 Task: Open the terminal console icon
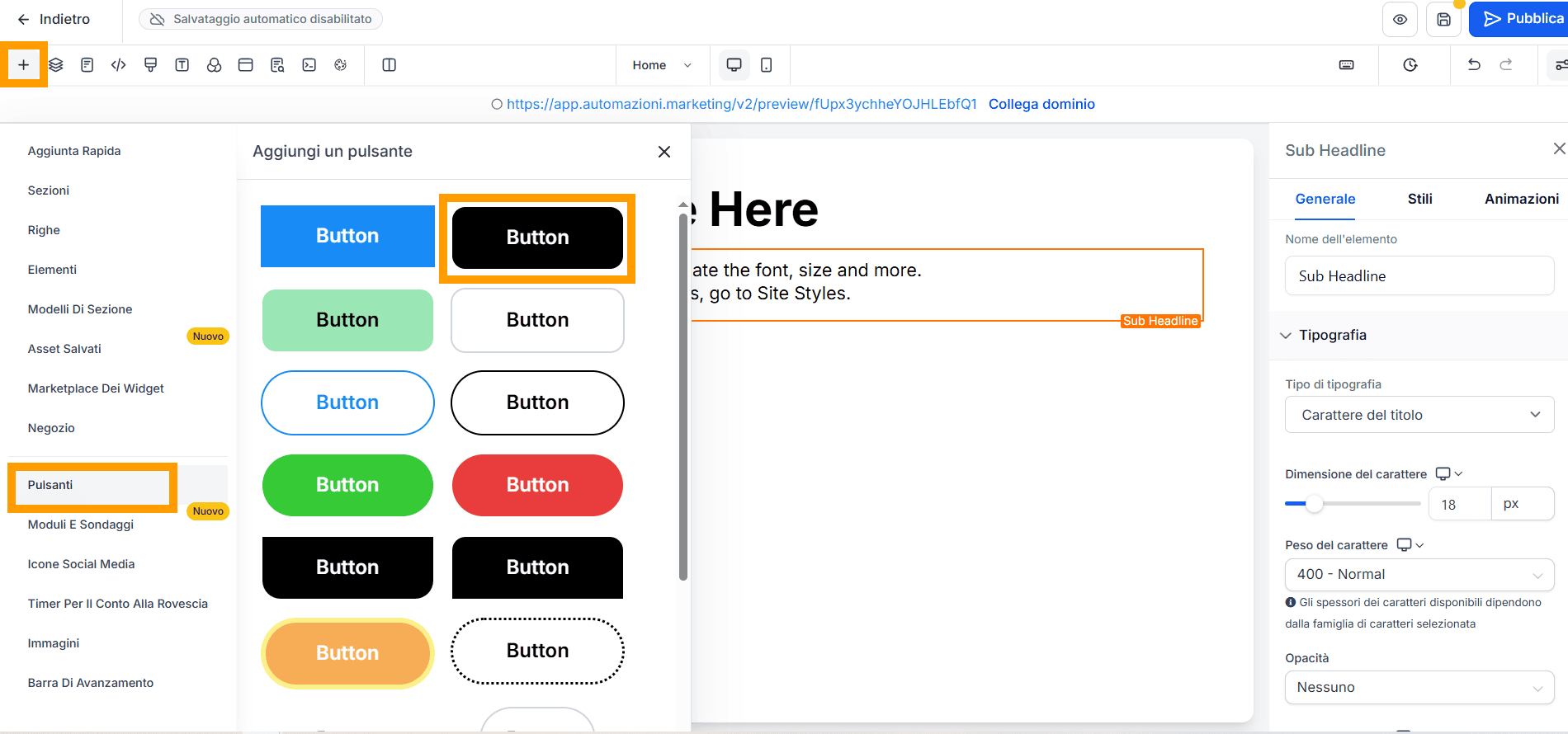click(309, 65)
